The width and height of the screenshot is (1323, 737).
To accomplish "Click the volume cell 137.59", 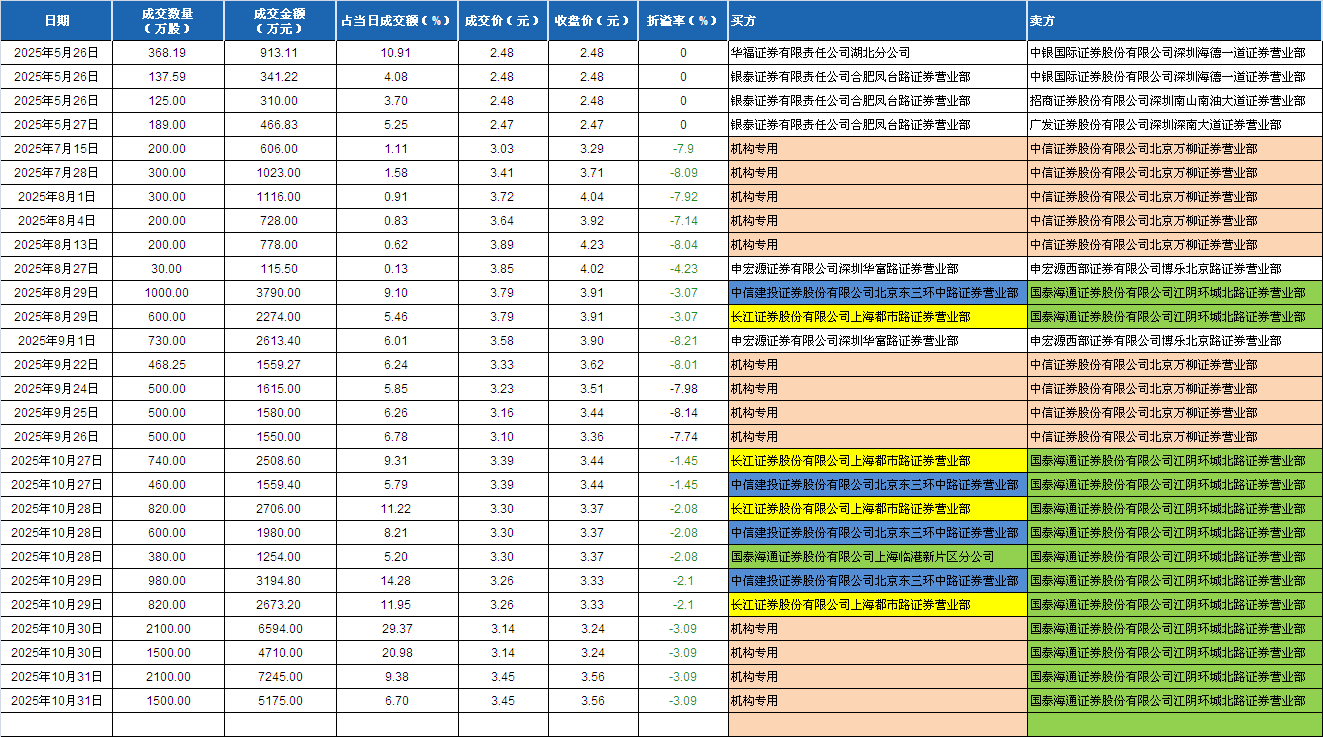I will pos(168,76).
